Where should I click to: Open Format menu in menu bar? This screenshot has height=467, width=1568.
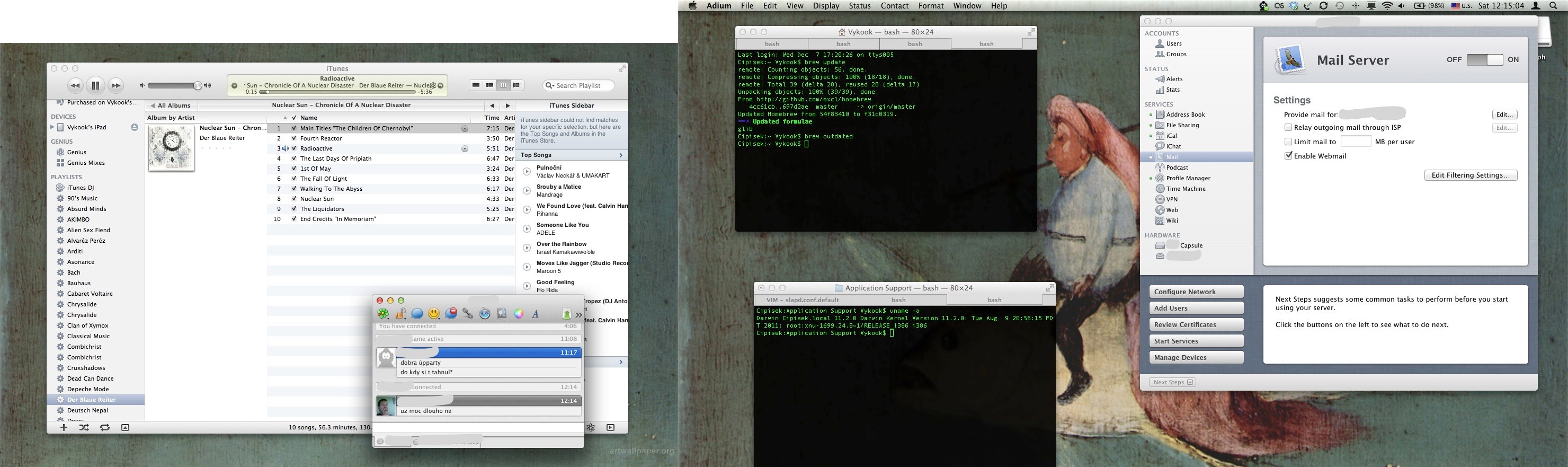pyautogui.click(x=931, y=5)
